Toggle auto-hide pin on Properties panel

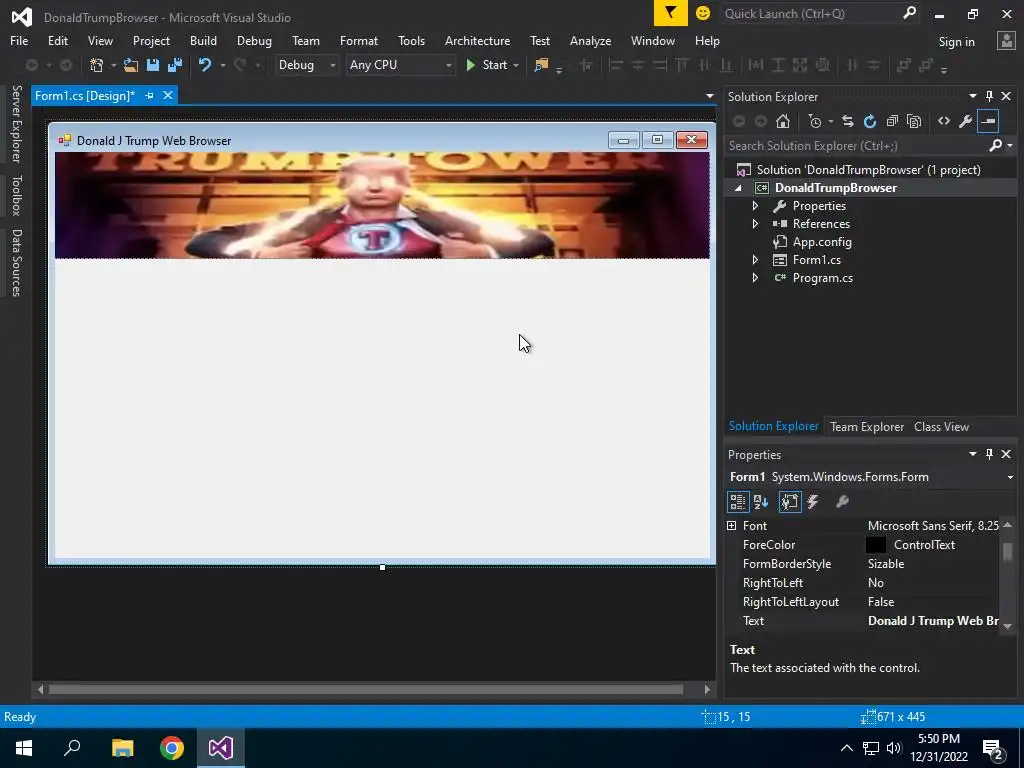(x=989, y=454)
